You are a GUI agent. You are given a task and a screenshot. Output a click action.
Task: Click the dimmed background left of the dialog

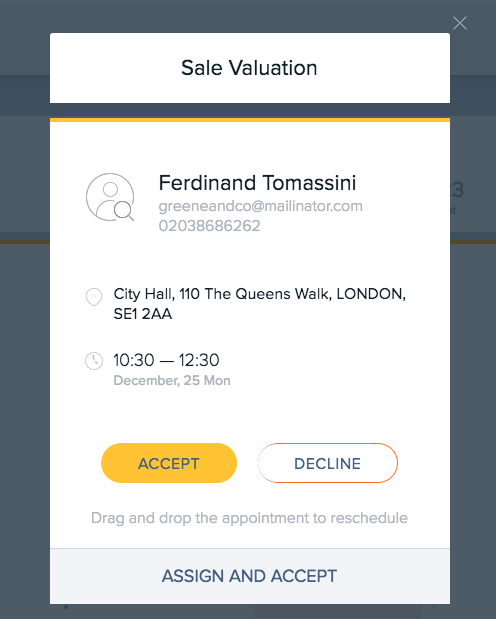click(24, 355)
